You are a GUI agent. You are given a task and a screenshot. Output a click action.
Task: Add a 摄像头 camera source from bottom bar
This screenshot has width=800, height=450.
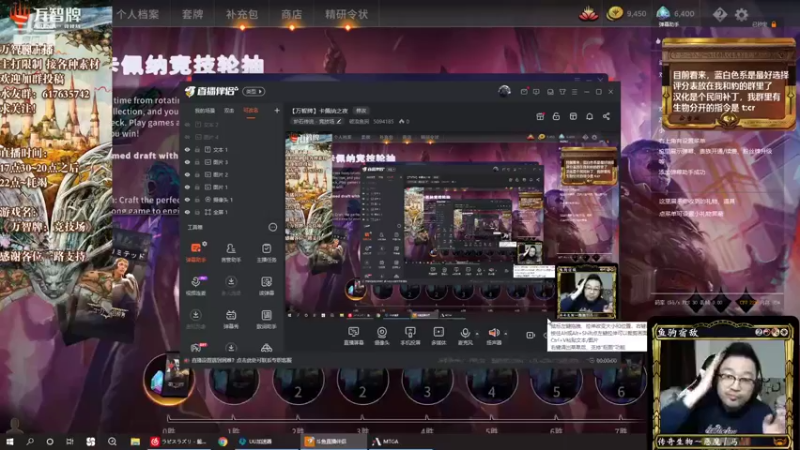382,336
